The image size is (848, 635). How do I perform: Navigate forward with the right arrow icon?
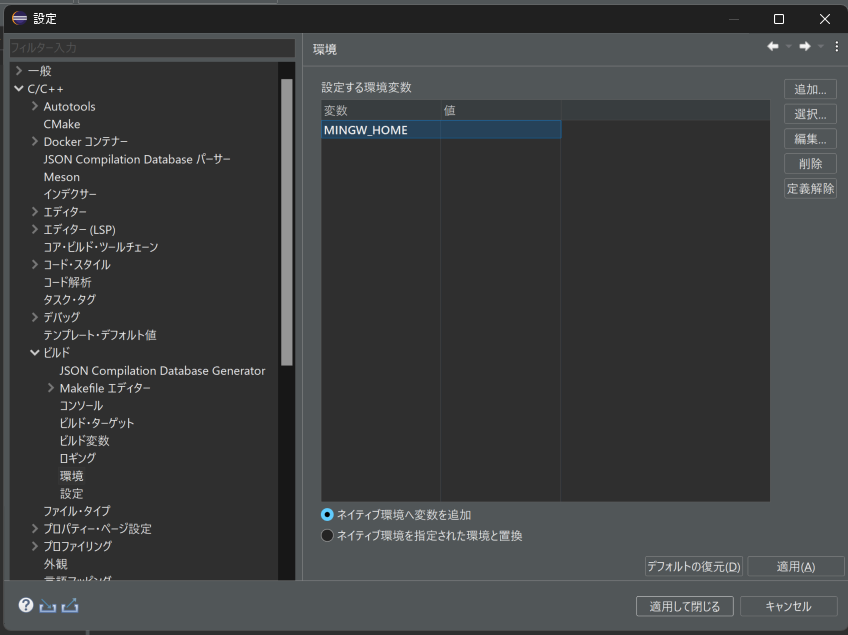point(804,46)
